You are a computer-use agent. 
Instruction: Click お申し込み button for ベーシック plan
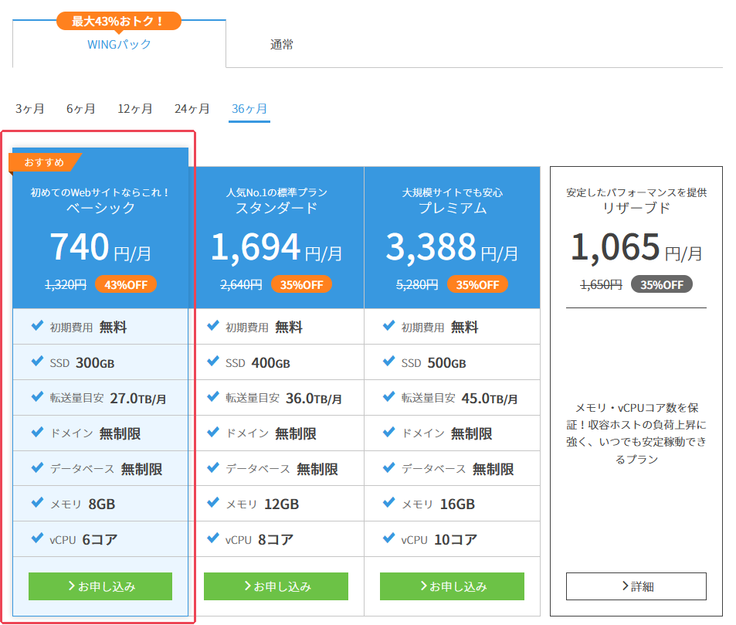click(x=100, y=586)
